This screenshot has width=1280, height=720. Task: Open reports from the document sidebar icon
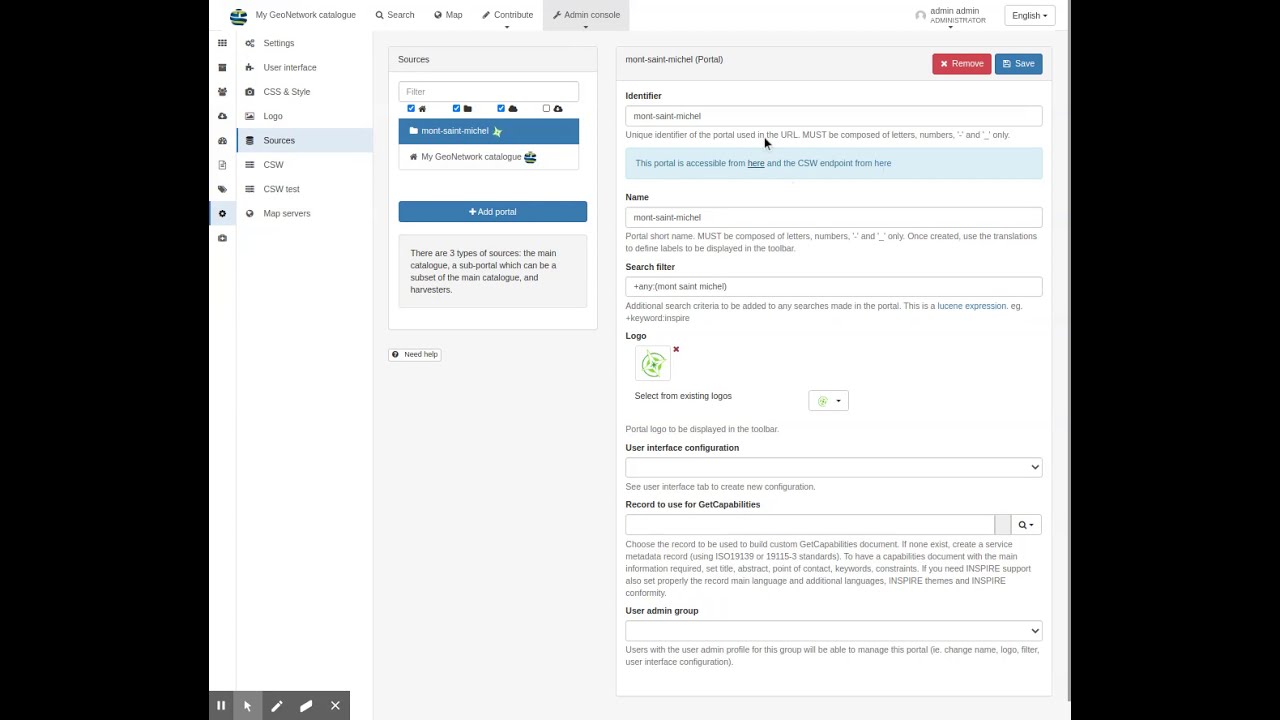pos(222,165)
